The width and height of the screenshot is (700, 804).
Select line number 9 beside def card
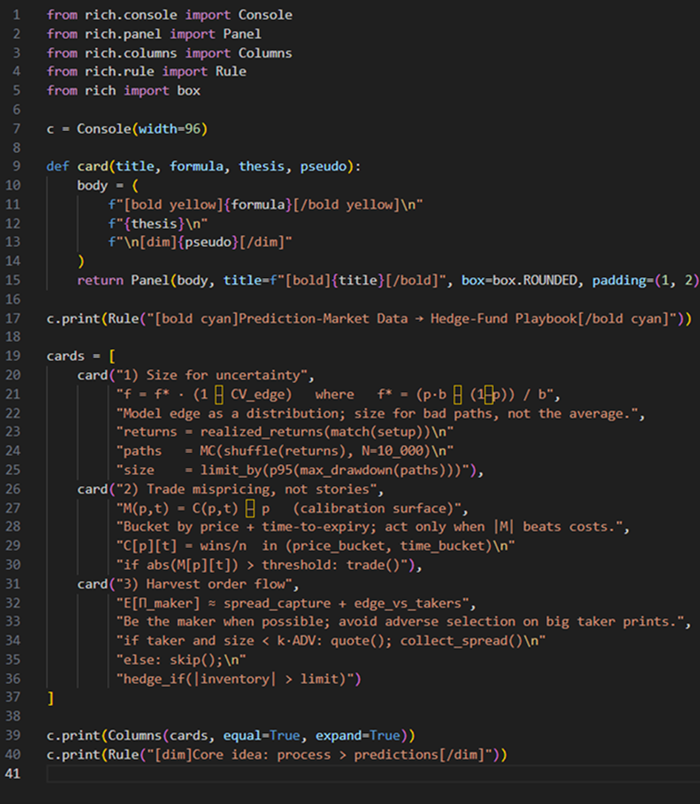pyautogui.click(x=16, y=167)
